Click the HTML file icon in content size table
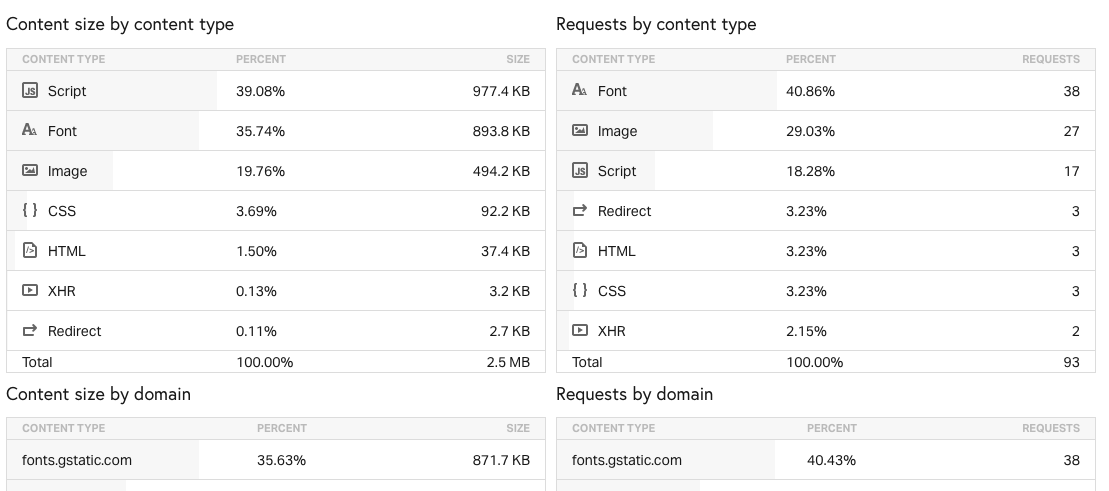 [x=30, y=251]
